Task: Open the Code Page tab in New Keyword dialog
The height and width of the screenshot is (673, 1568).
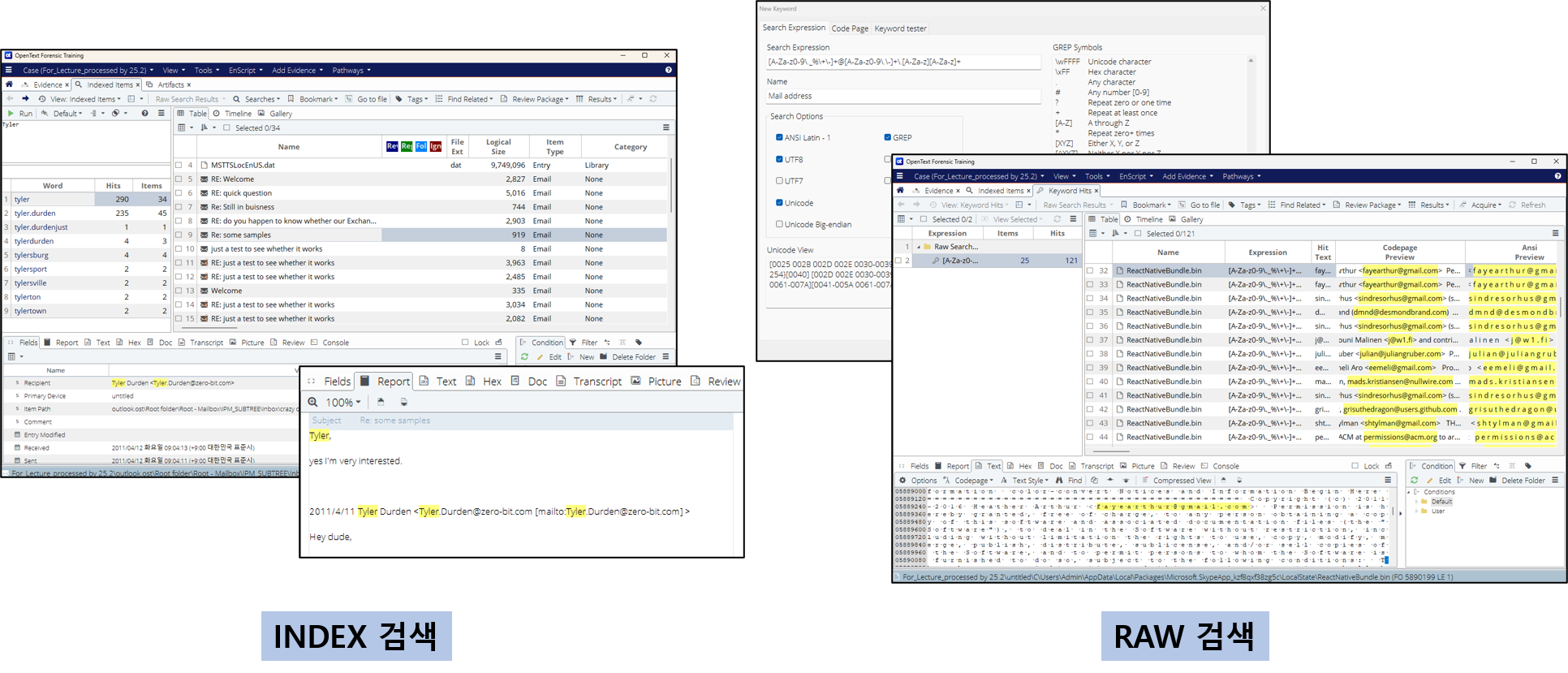Action: [x=850, y=28]
